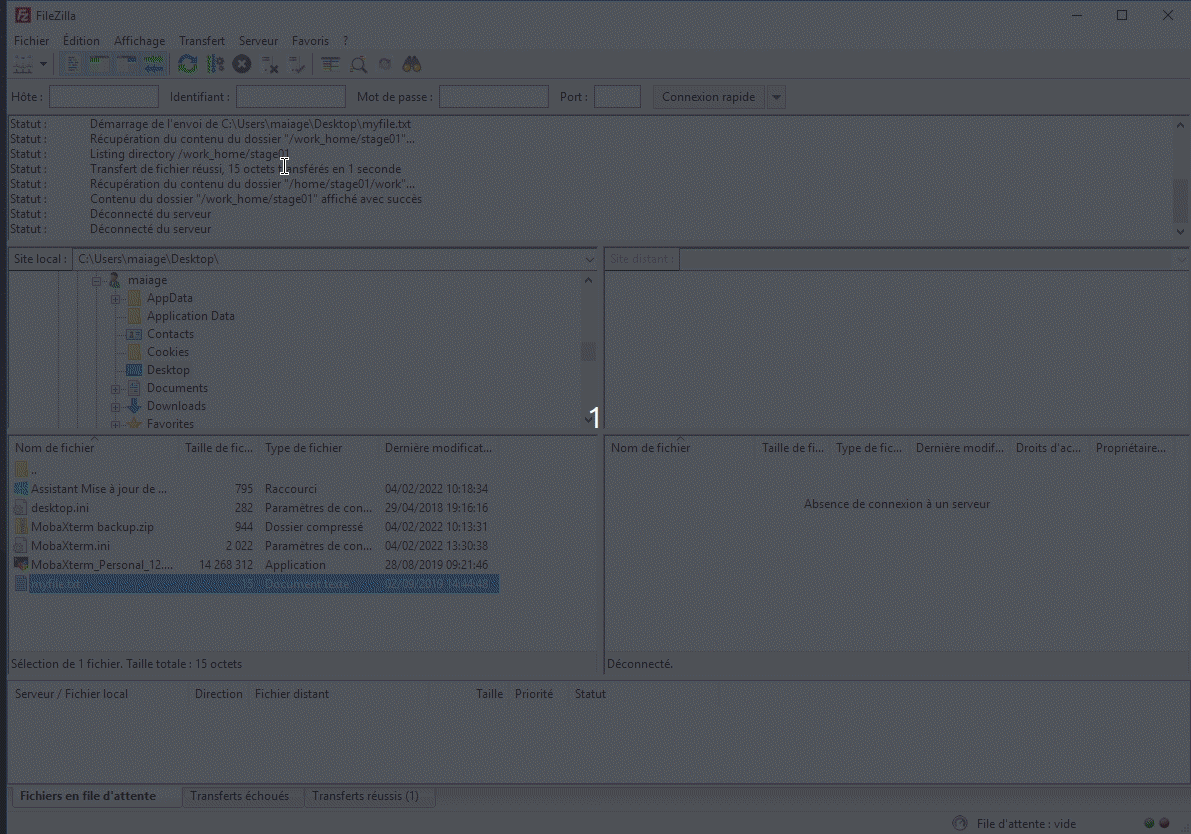Screen dimensions: 1191x834
Task: Collapse the maiage tree node
Action: pyautogui.click(x=96, y=281)
